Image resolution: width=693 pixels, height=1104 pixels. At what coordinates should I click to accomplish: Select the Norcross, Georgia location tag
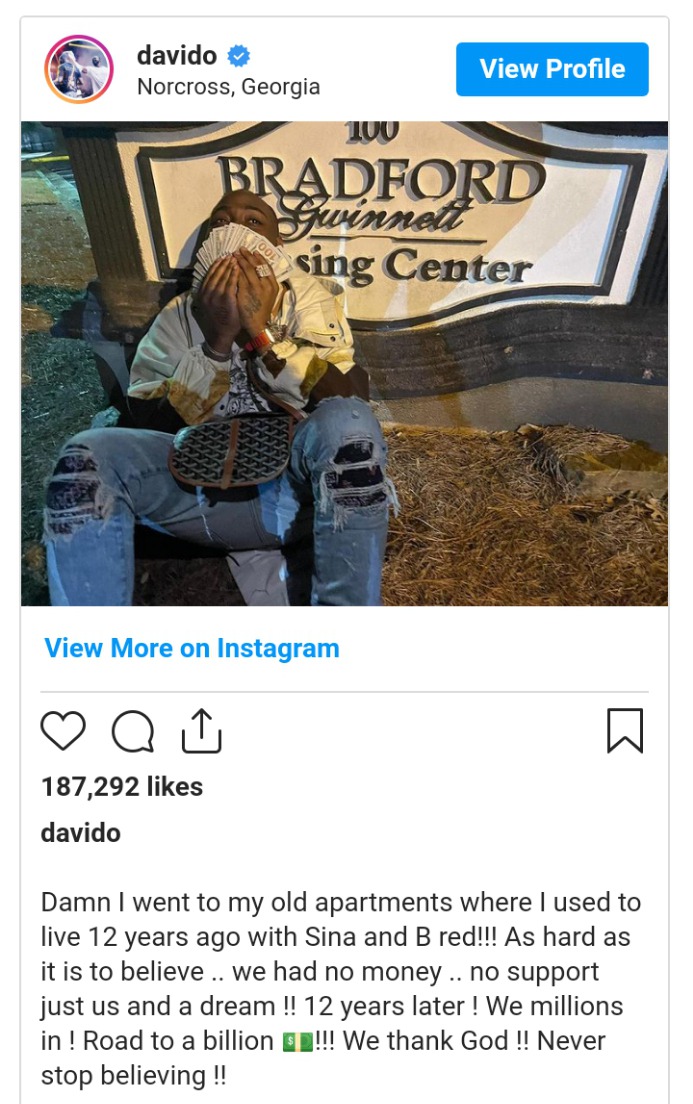(x=228, y=87)
